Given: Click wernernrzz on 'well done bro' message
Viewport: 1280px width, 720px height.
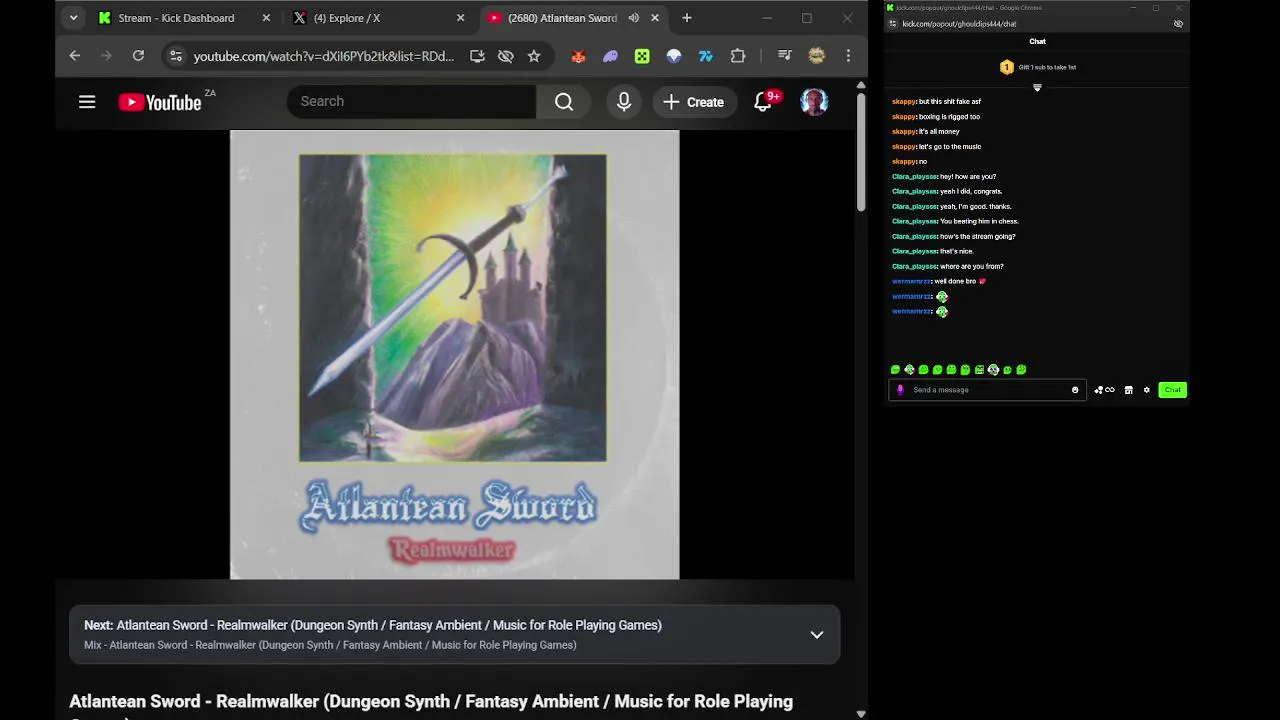Looking at the screenshot, I should [x=912, y=281].
